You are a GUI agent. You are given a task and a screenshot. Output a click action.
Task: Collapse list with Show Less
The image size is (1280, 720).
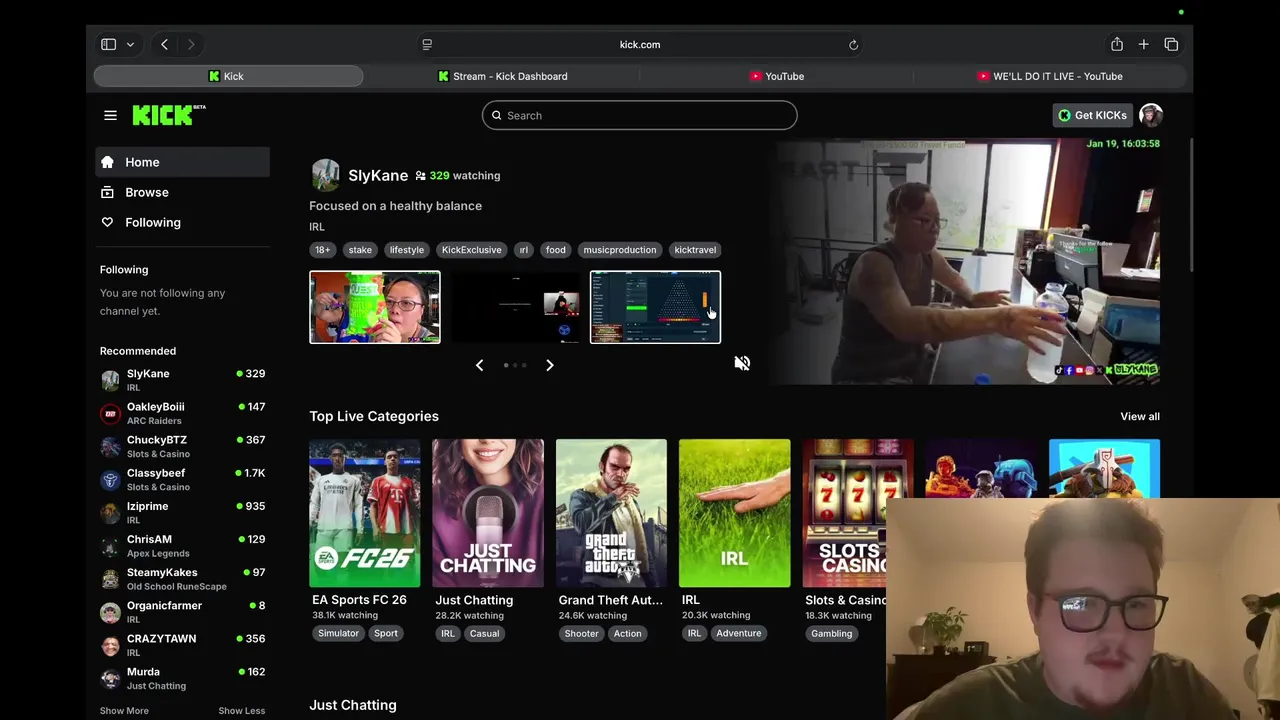click(242, 710)
